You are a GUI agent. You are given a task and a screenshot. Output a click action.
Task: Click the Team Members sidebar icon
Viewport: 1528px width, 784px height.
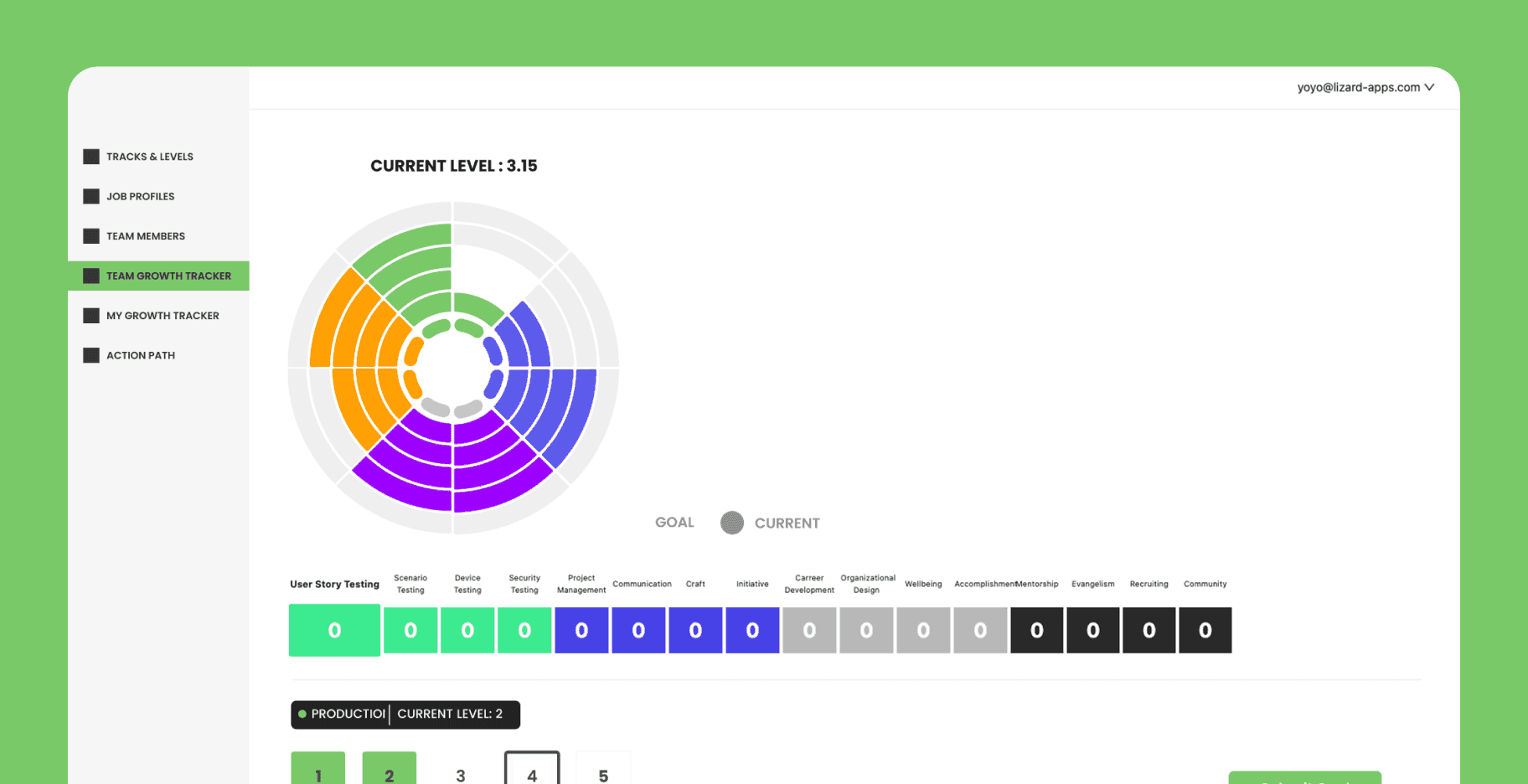pos(91,236)
